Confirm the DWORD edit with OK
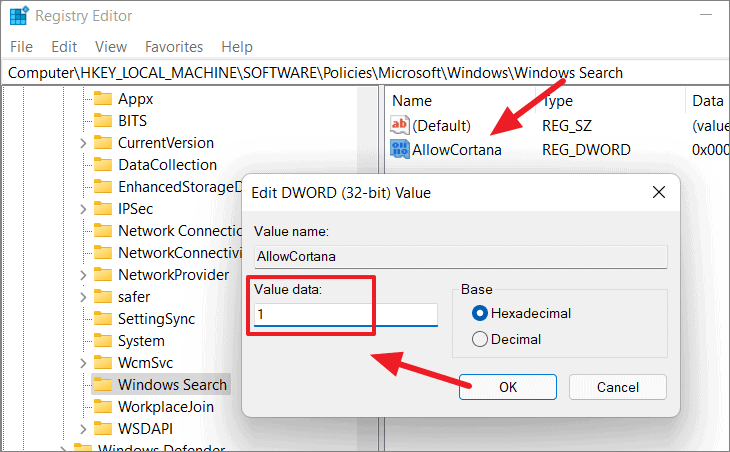This screenshot has width=730, height=452. click(x=507, y=387)
